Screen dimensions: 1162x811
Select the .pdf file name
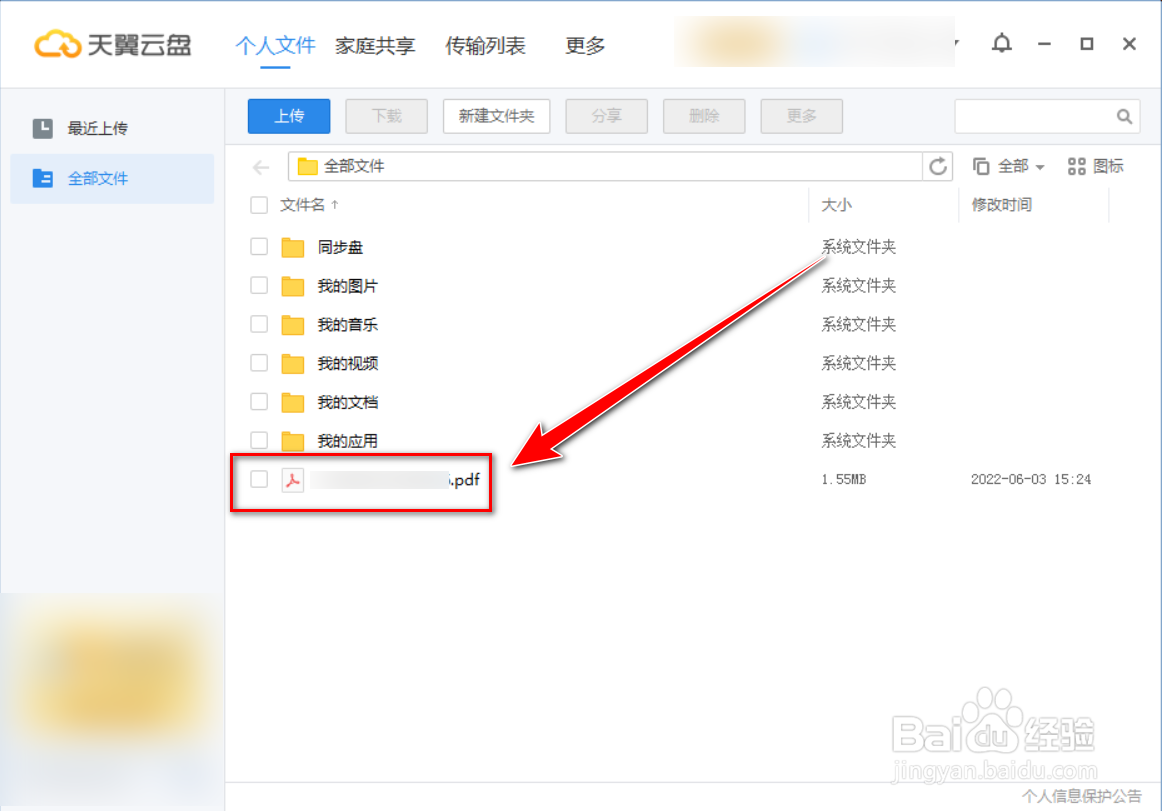(395, 480)
